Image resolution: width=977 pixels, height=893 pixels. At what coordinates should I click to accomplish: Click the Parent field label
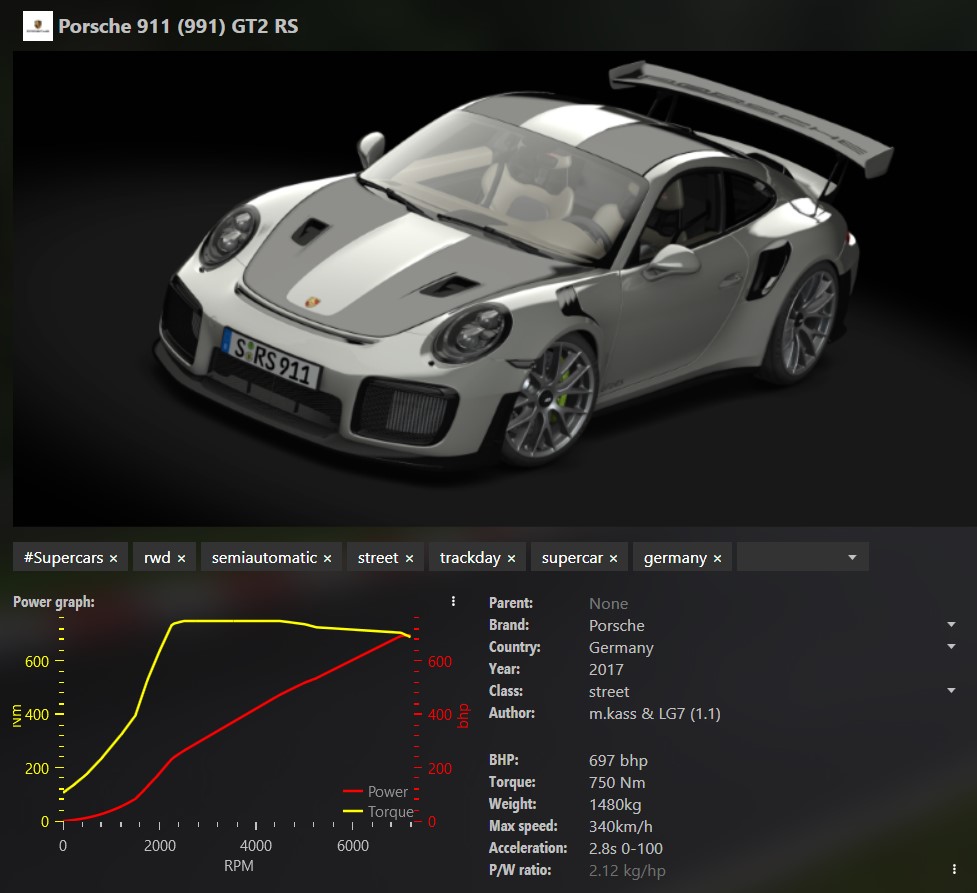(511, 603)
